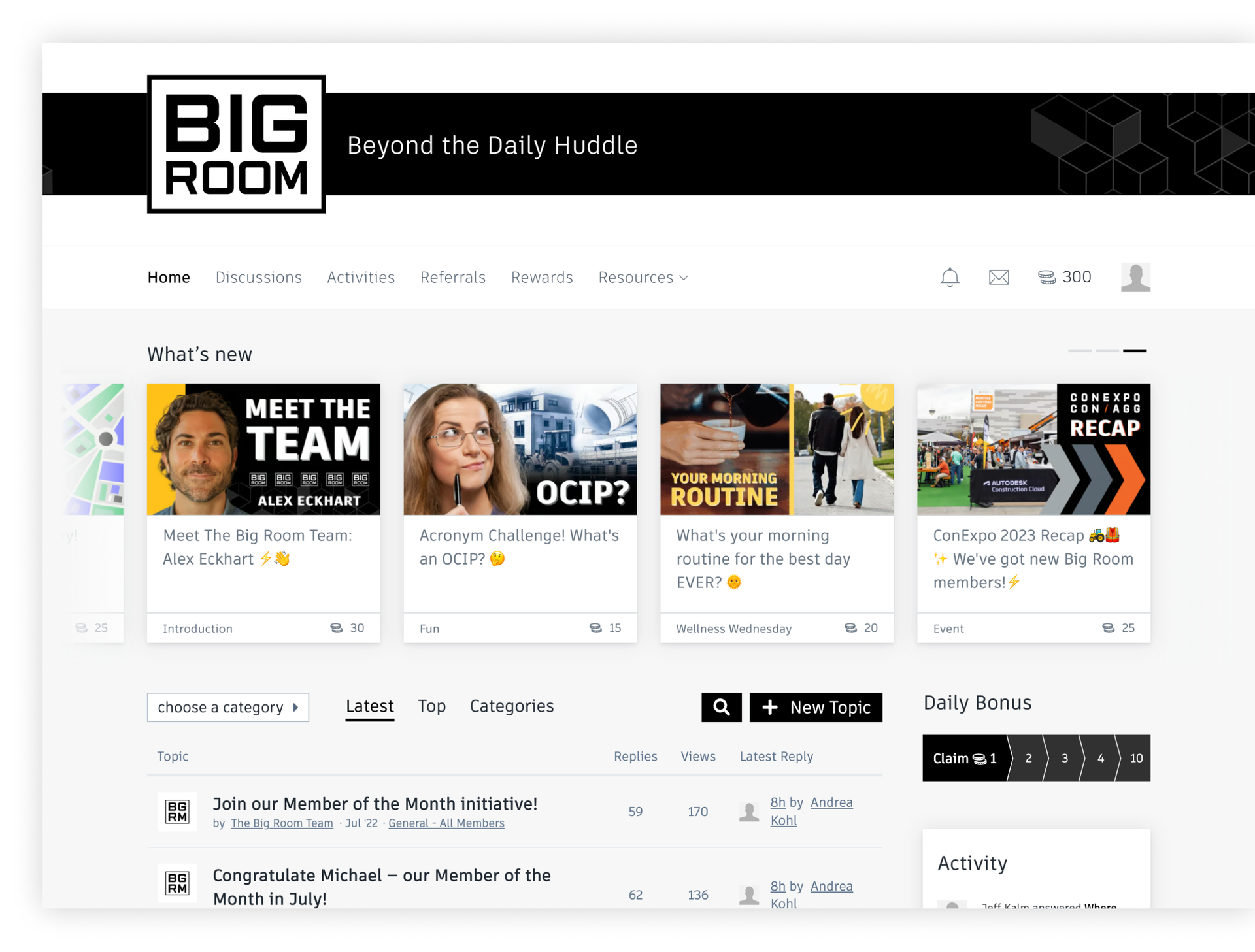Open the Referrals page
Screen dimensions: 1255x952
pyautogui.click(x=453, y=278)
